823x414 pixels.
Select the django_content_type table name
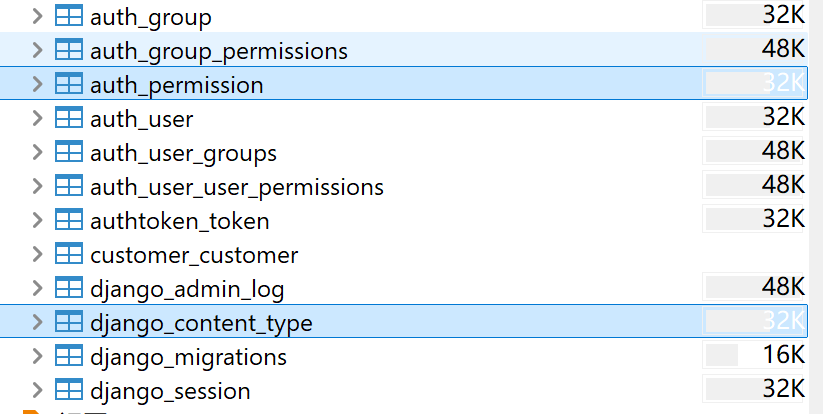(x=201, y=323)
